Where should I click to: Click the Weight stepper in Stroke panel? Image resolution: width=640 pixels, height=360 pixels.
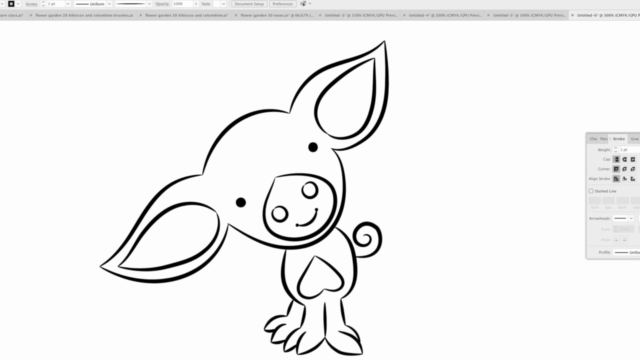[616, 150]
